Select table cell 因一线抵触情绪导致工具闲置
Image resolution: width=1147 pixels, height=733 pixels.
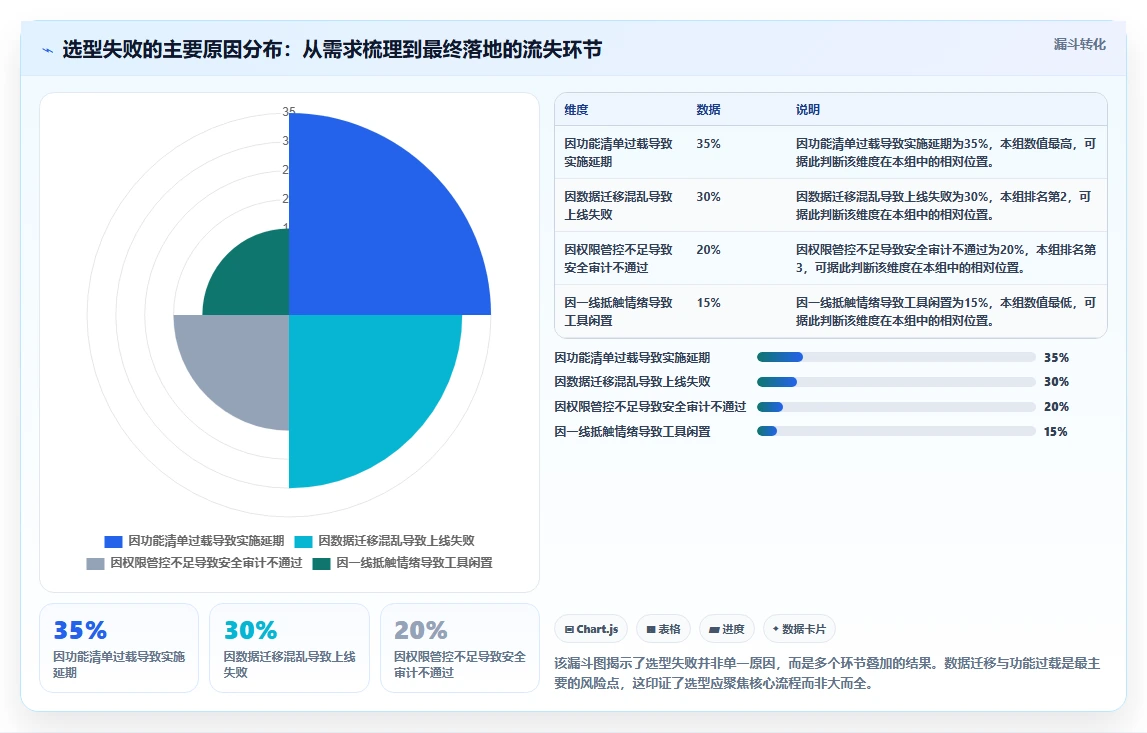click(x=618, y=311)
